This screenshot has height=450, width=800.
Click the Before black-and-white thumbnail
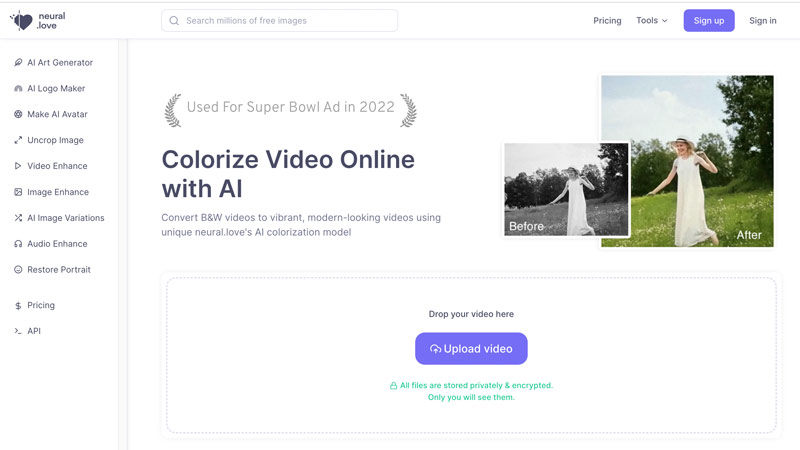coord(566,190)
